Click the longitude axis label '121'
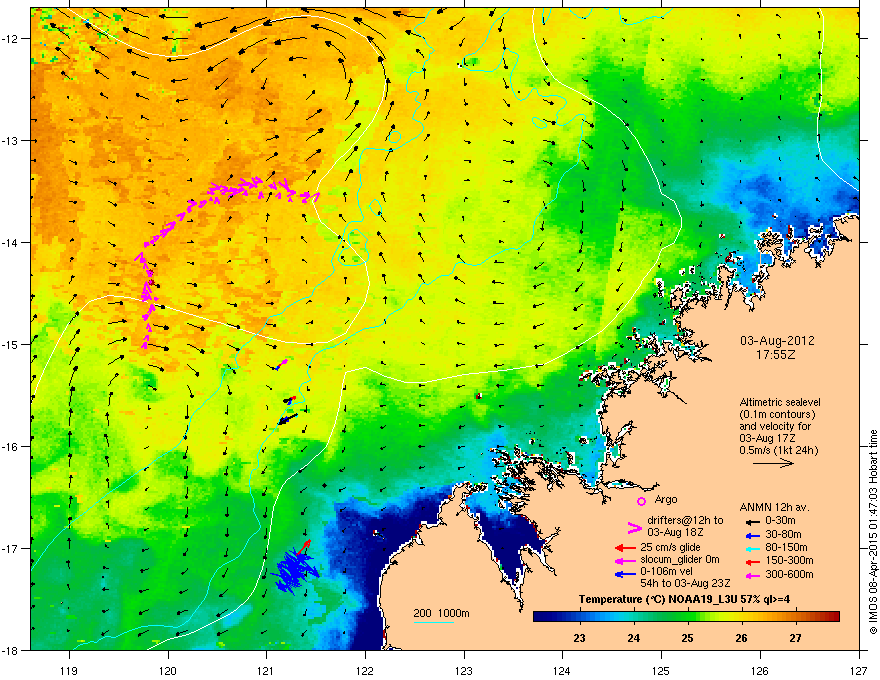 (266, 670)
